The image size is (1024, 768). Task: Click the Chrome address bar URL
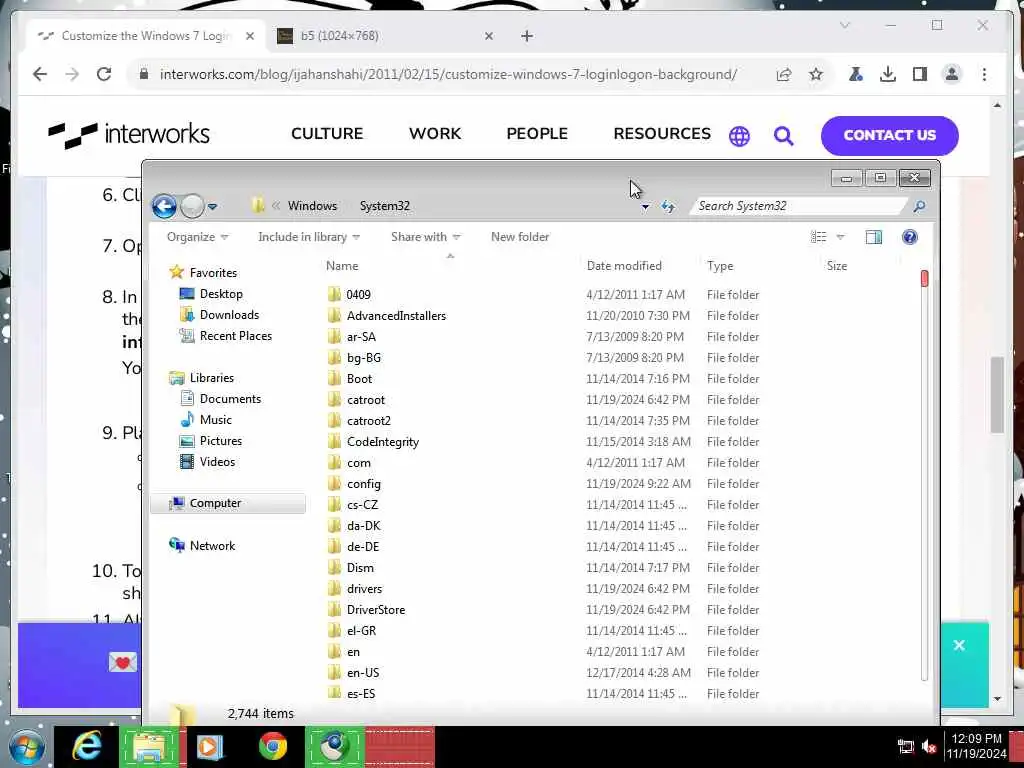(448, 74)
